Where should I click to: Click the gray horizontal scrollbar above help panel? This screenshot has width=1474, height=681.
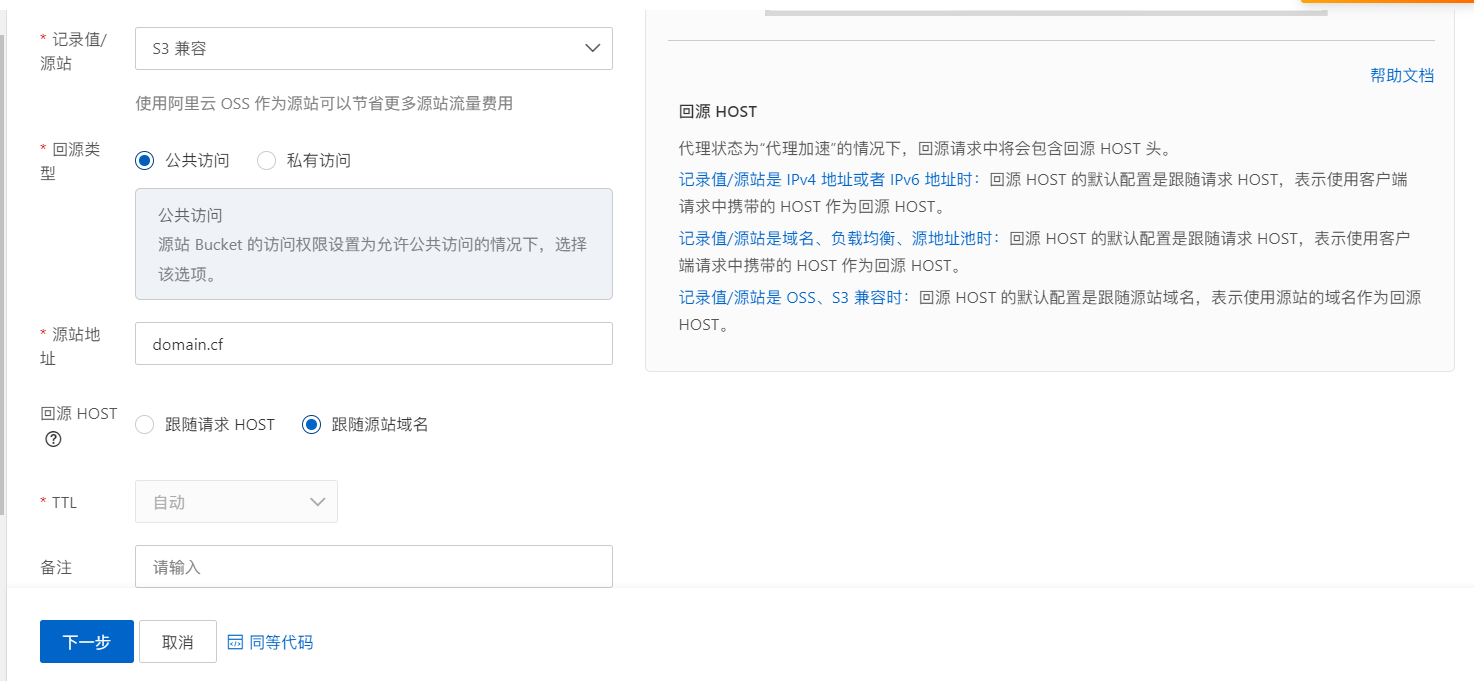click(x=1045, y=13)
